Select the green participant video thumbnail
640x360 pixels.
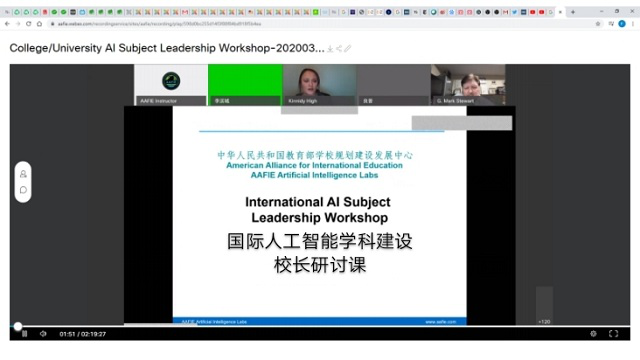tap(245, 85)
